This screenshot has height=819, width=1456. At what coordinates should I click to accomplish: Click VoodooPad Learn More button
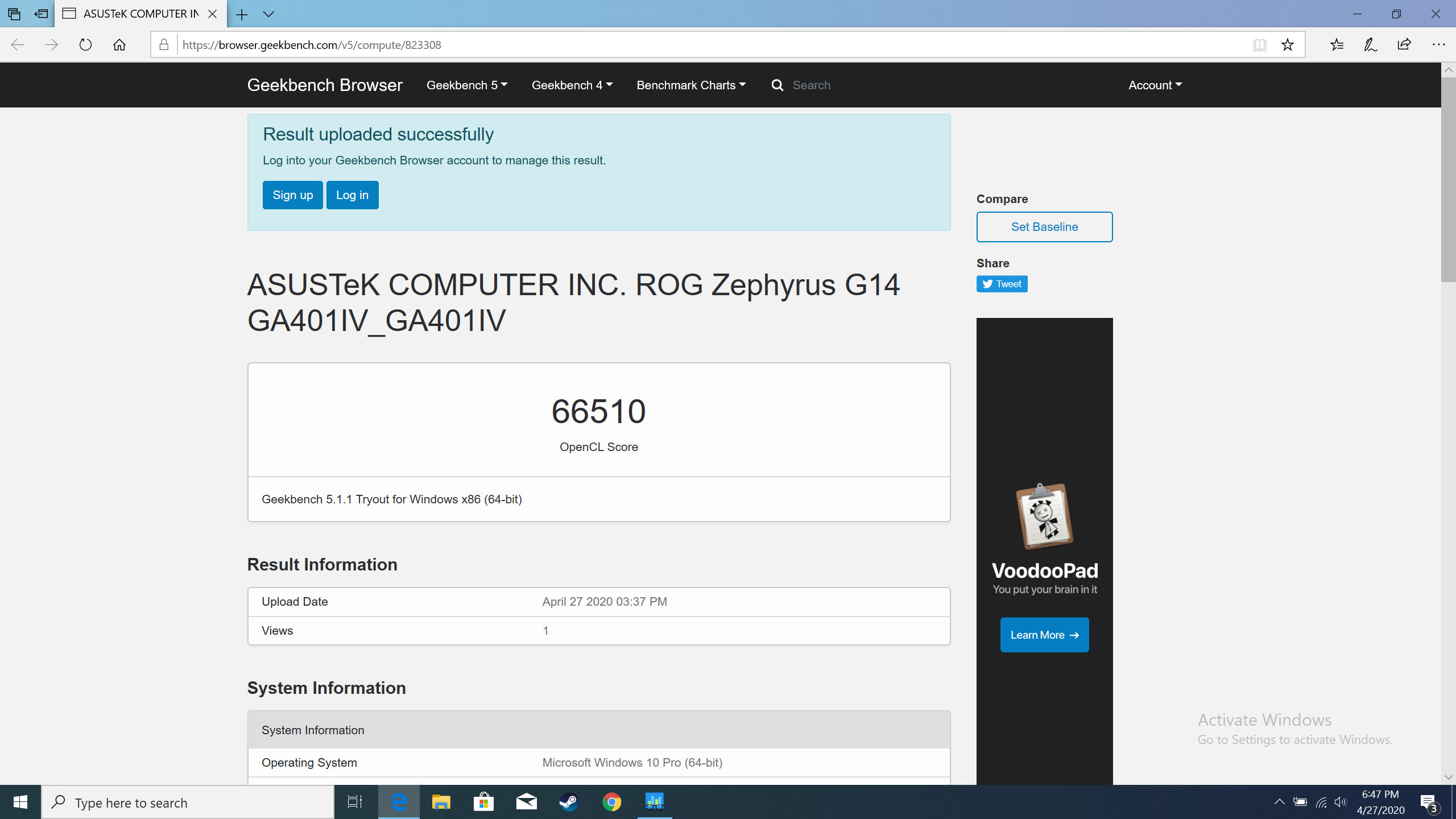click(1044, 635)
